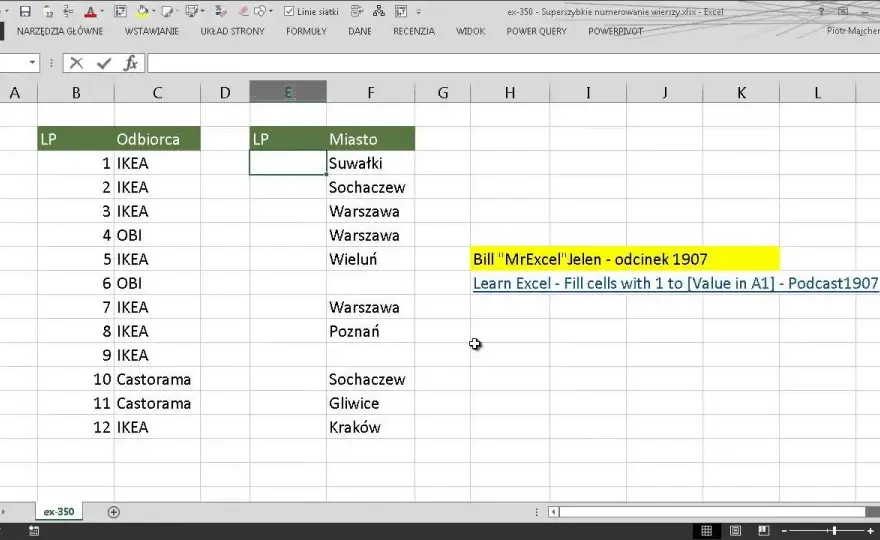Open the POWER QUERY tab
The width and height of the screenshot is (880, 540).
click(537, 31)
